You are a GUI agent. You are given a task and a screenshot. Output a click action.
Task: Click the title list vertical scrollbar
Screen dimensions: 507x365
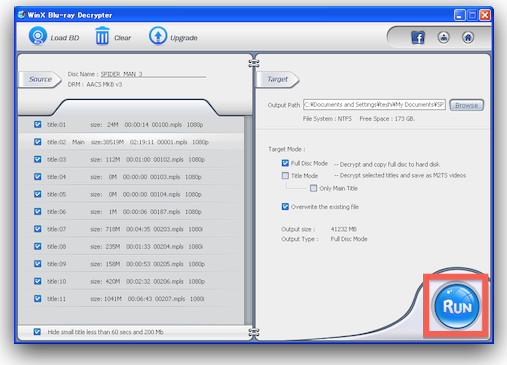point(248,220)
